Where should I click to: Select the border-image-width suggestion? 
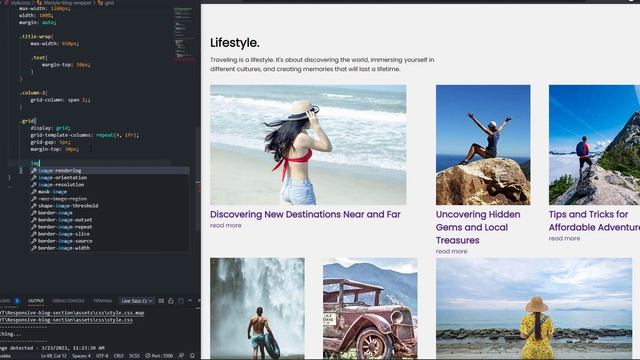[x=109, y=248]
